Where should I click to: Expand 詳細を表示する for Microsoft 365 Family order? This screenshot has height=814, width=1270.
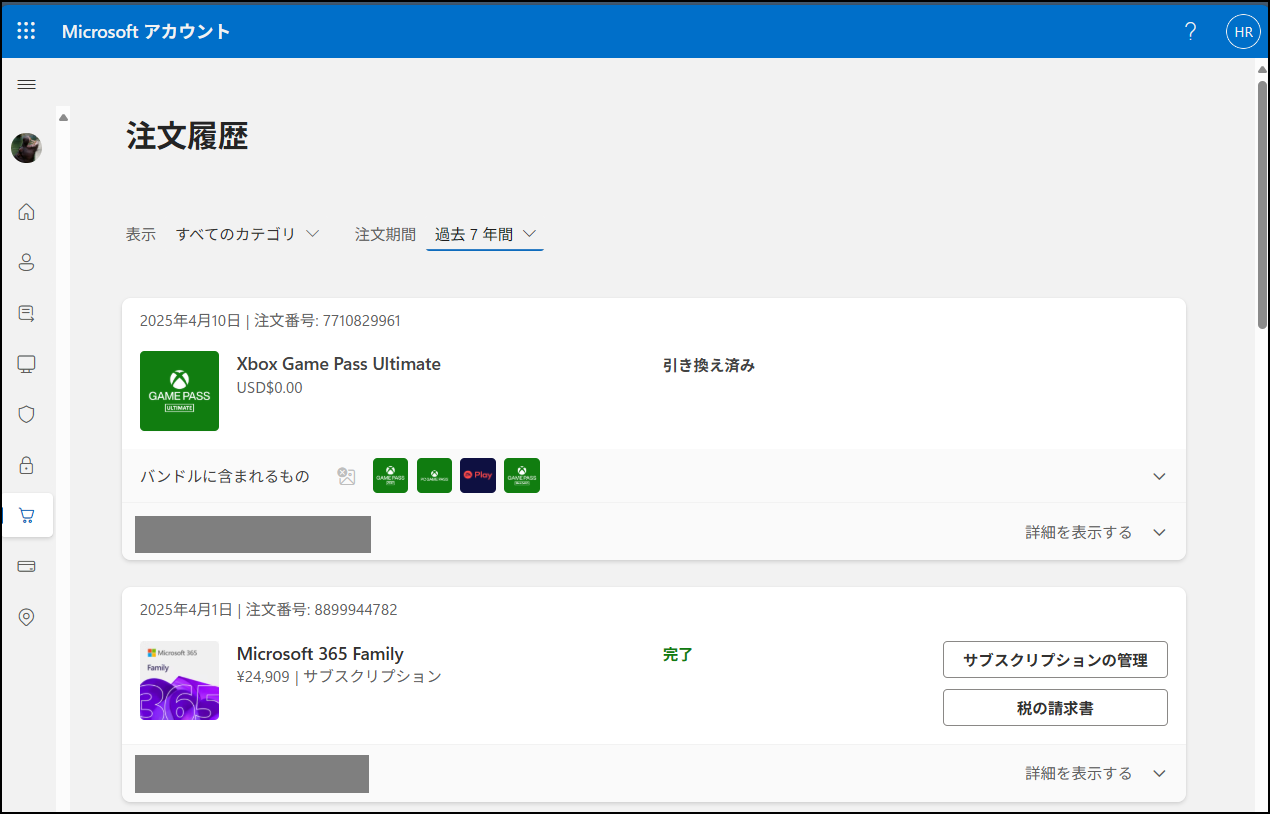pyautogui.click(x=1096, y=773)
